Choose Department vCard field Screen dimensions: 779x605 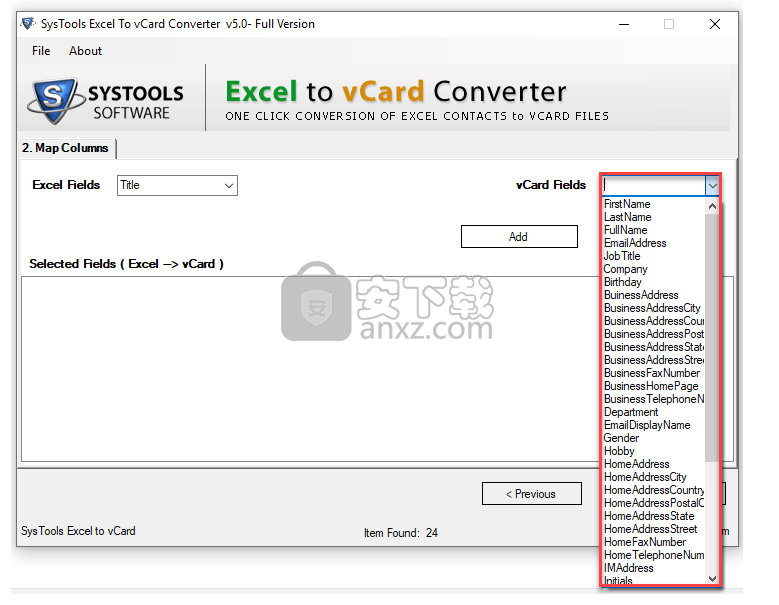[x=631, y=412]
